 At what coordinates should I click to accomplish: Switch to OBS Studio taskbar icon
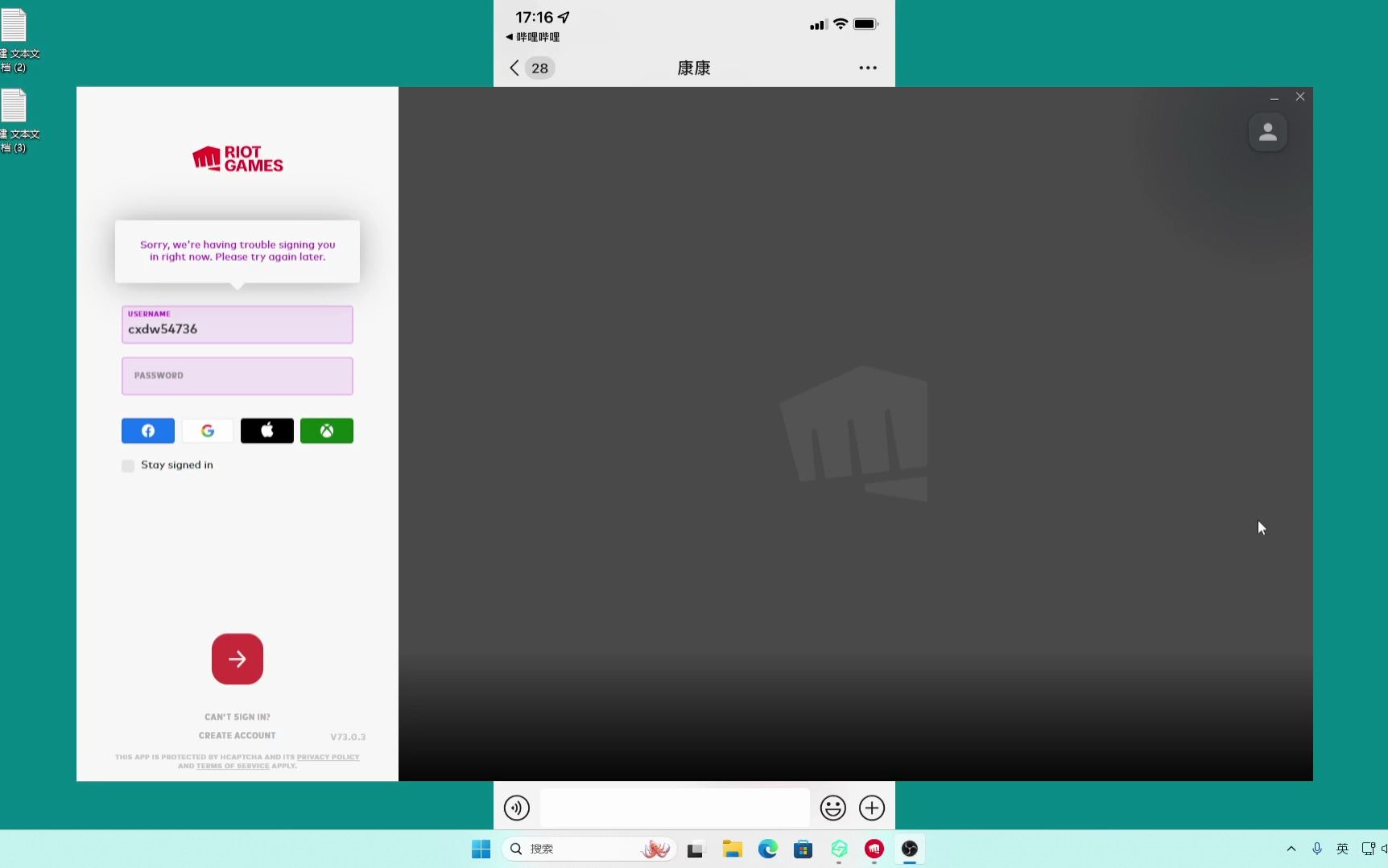pyautogui.click(x=910, y=849)
